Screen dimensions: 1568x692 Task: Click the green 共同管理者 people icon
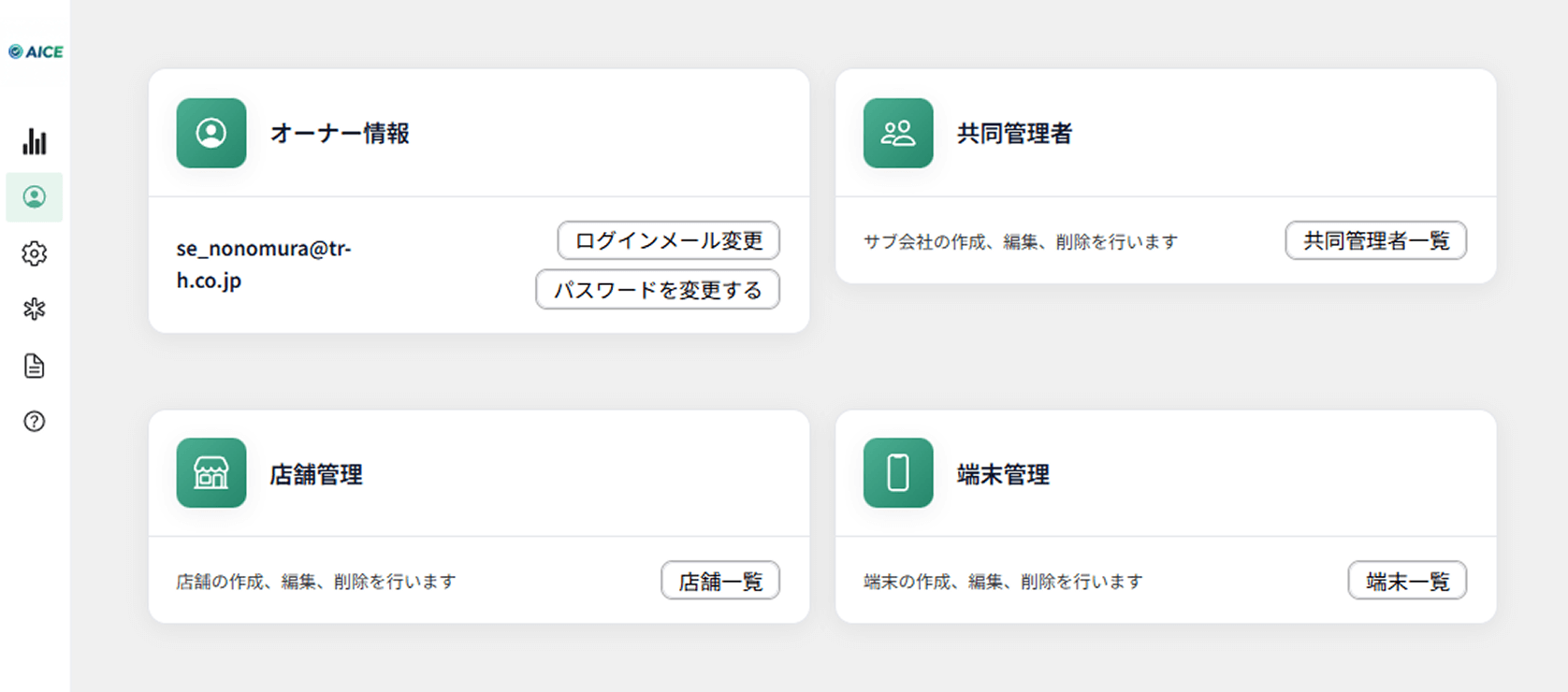[x=898, y=134]
